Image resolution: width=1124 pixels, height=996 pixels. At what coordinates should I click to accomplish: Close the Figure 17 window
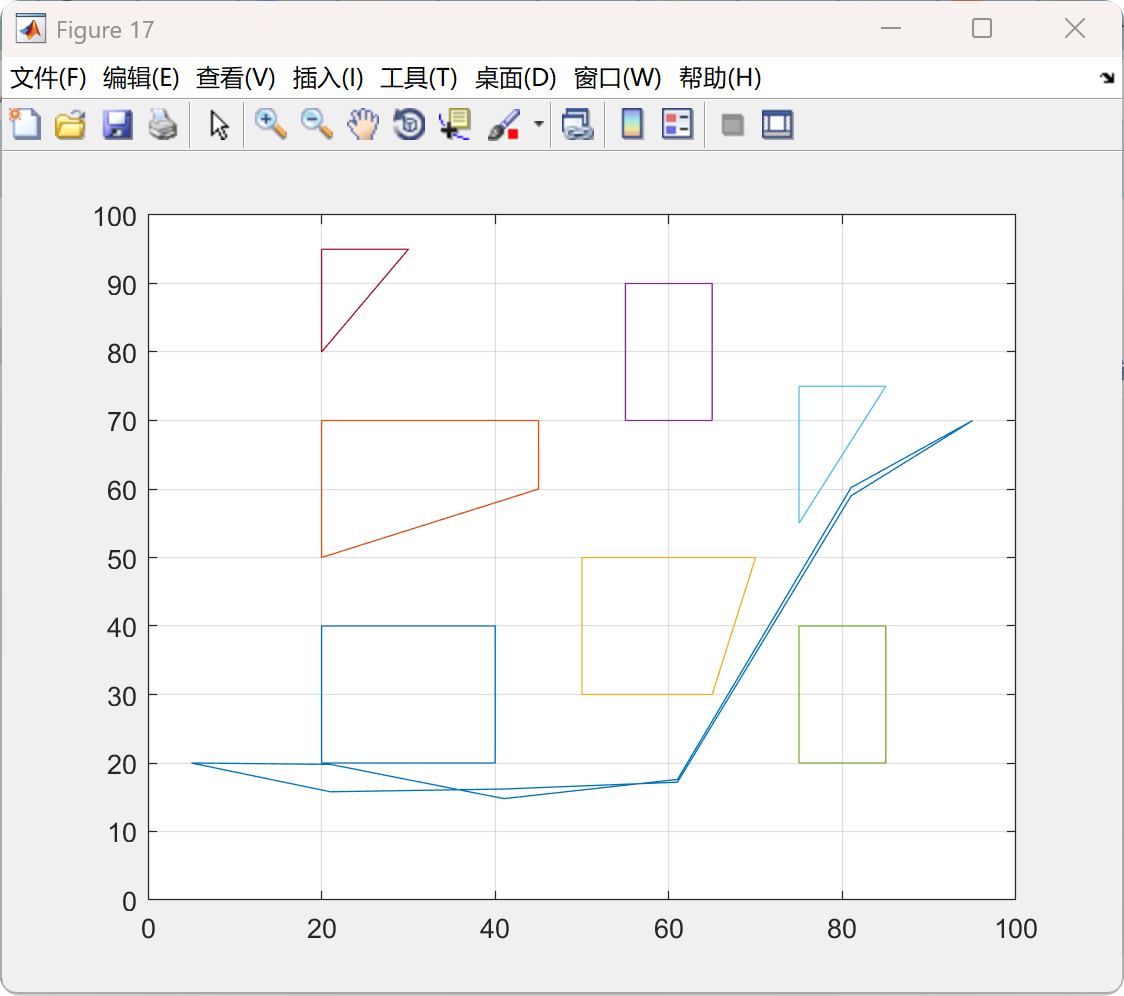1075,29
